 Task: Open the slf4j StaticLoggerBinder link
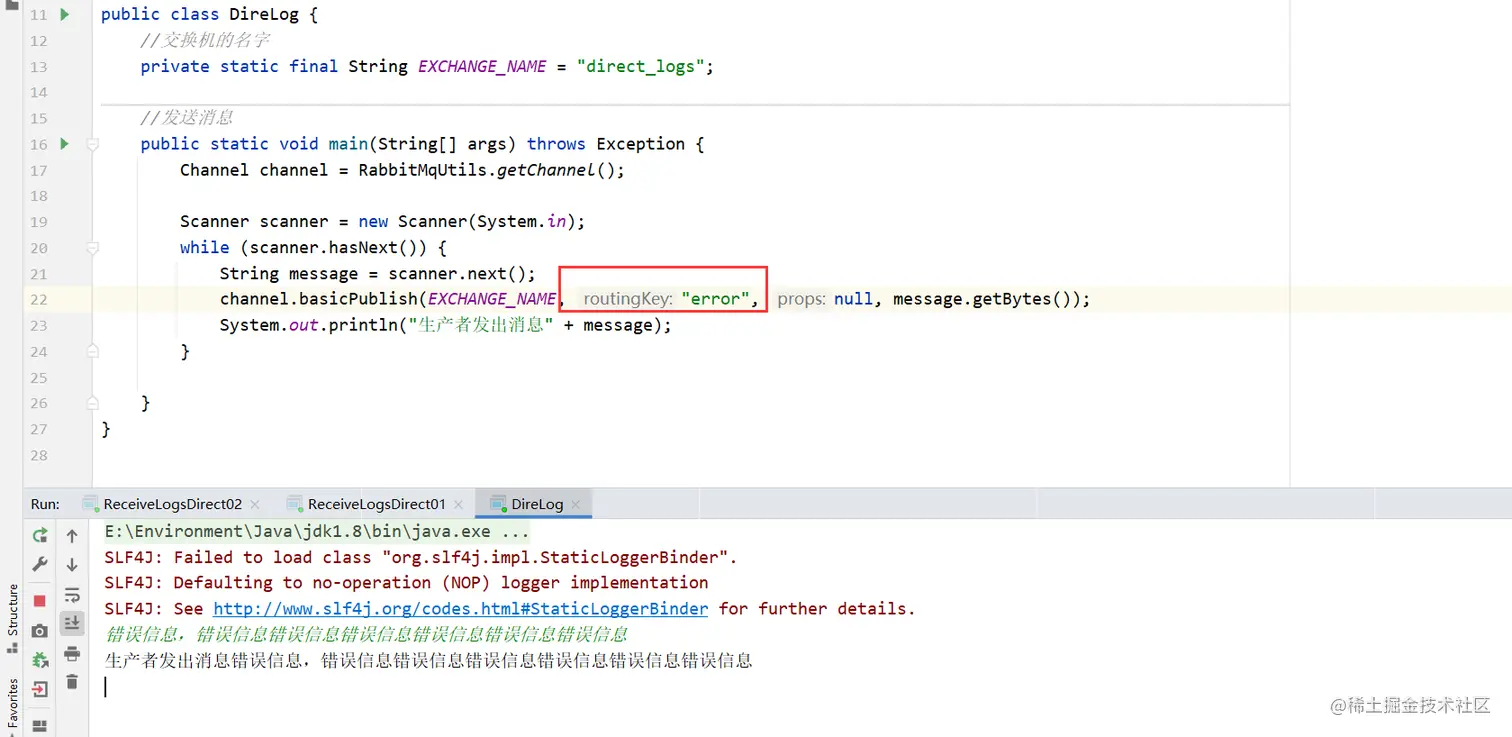[461, 608]
